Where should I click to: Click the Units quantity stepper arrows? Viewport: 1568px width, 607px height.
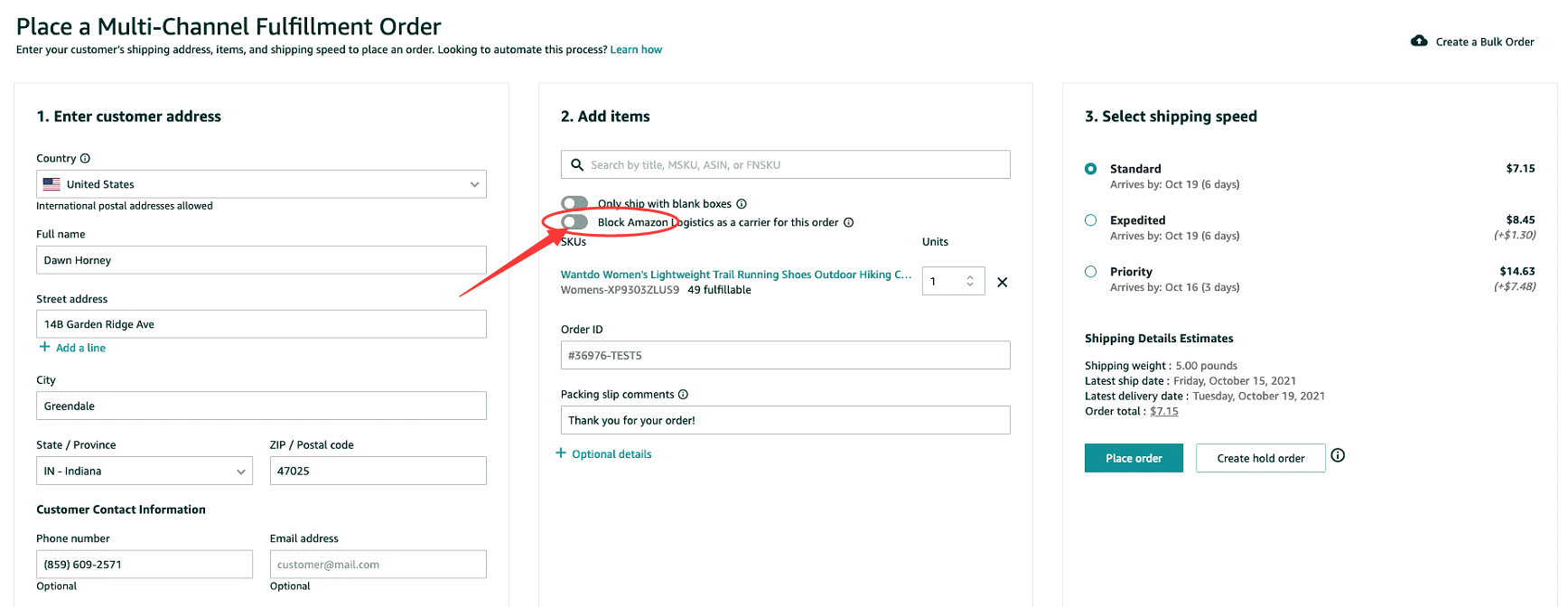tap(970, 282)
